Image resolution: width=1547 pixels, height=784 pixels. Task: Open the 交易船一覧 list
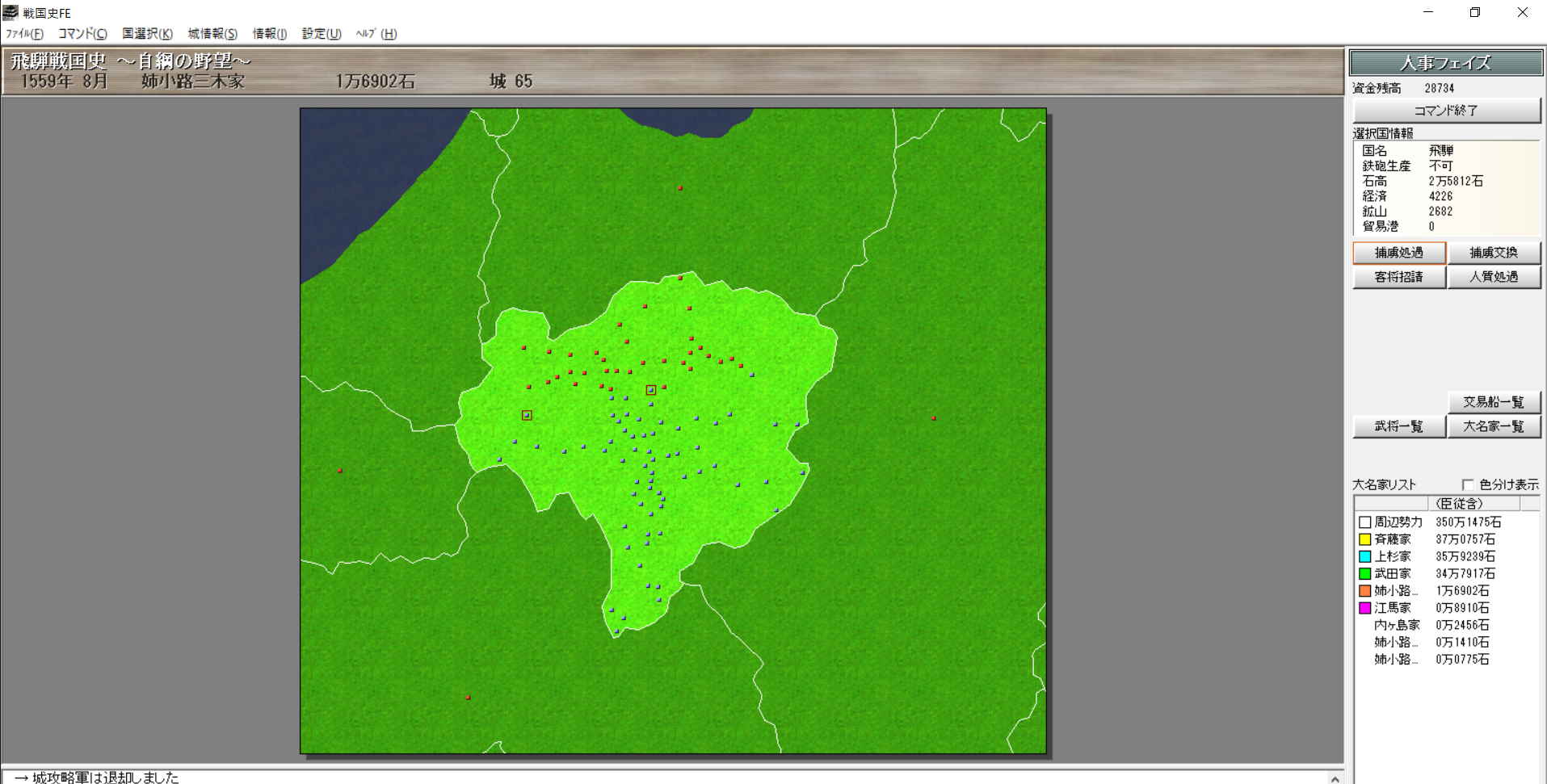tap(1493, 402)
